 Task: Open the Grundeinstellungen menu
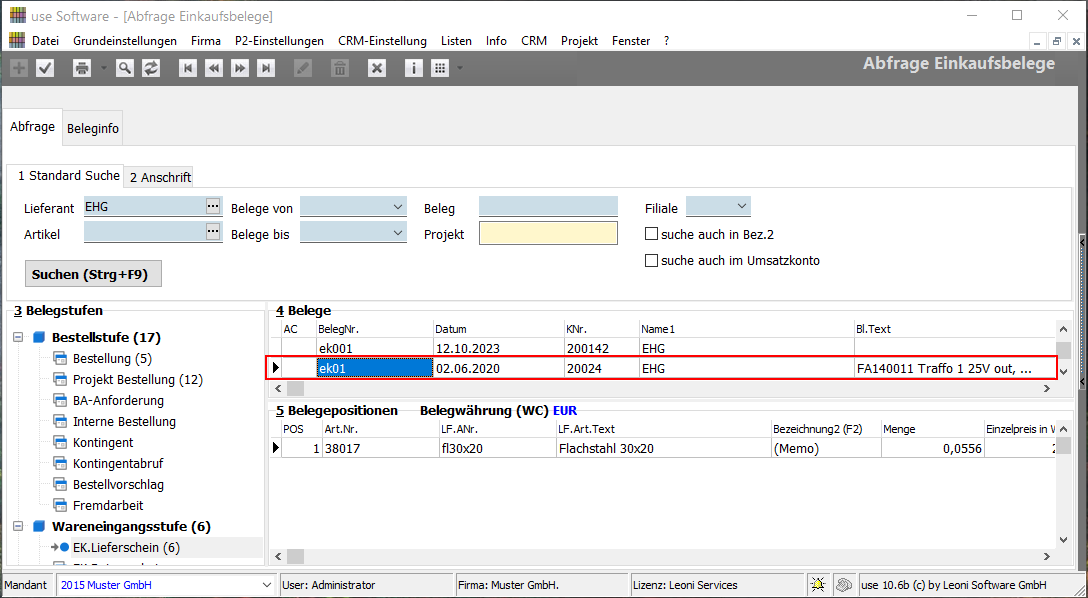click(125, 41)
